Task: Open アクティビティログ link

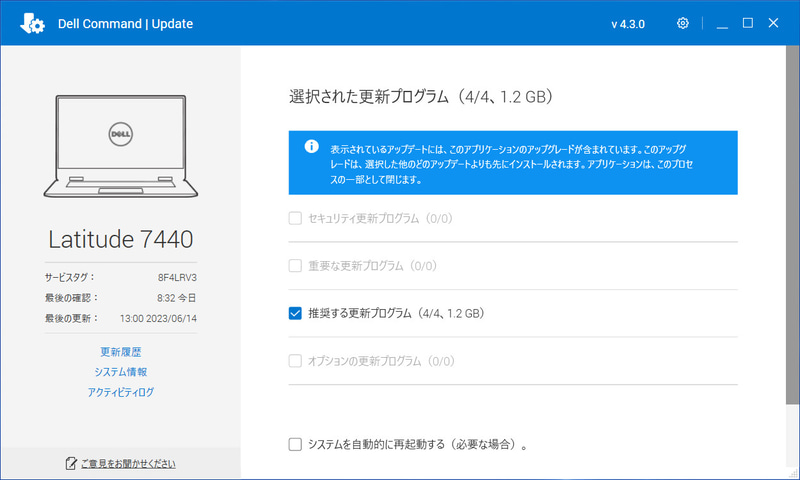Action: (x=121, y=392)
